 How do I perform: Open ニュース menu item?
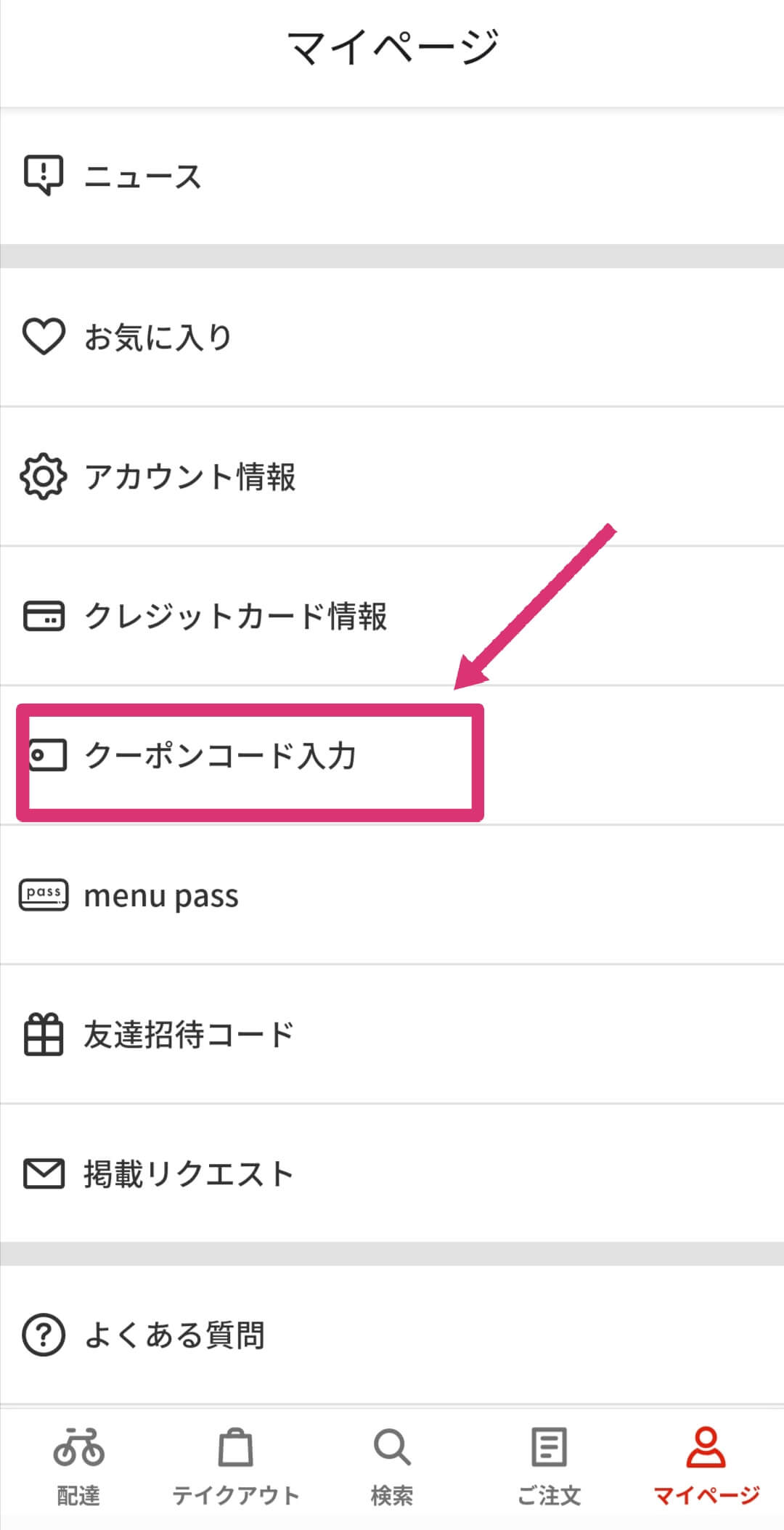[x=392, y=176]
